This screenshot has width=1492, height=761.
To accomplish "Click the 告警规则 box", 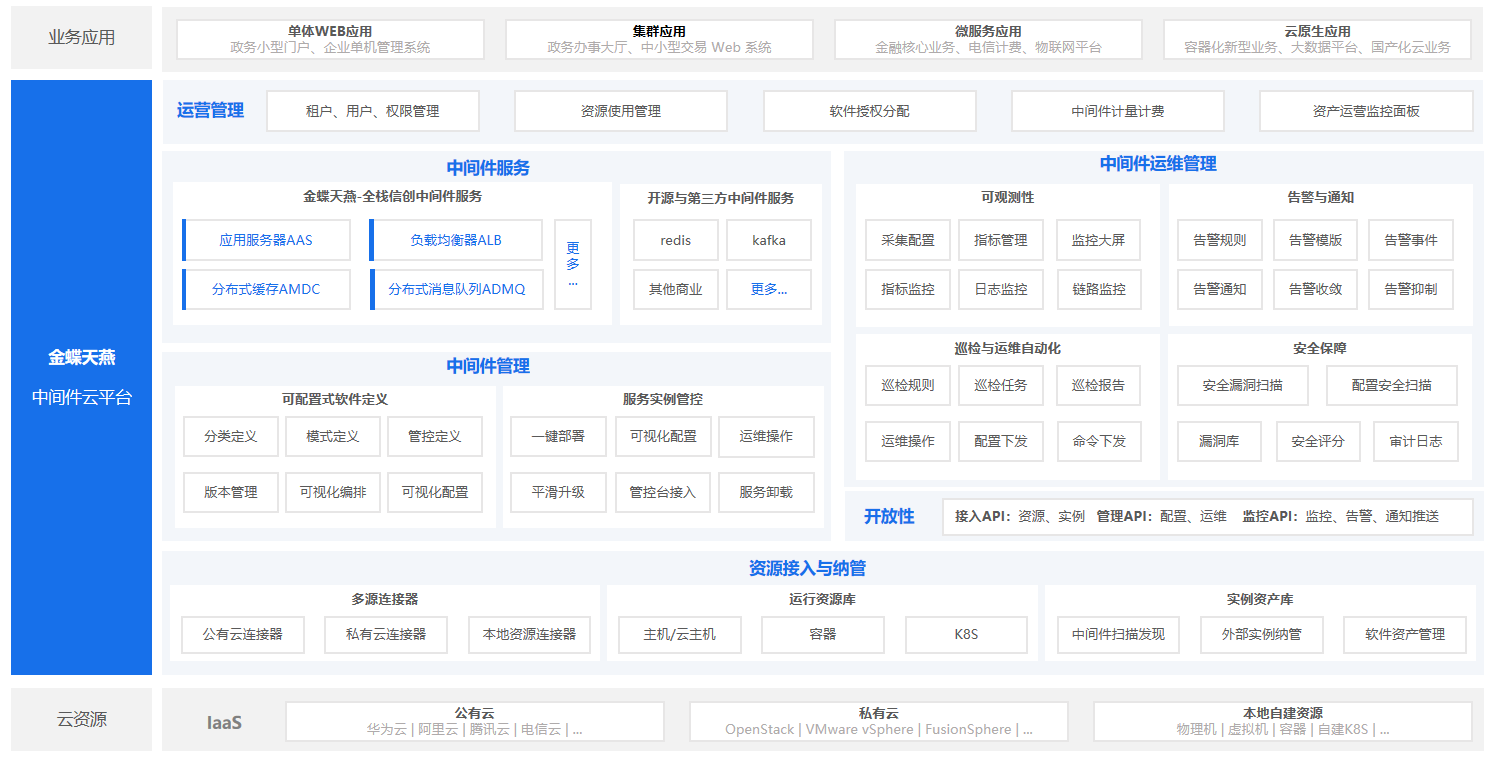I will (x=1220, y=240).
